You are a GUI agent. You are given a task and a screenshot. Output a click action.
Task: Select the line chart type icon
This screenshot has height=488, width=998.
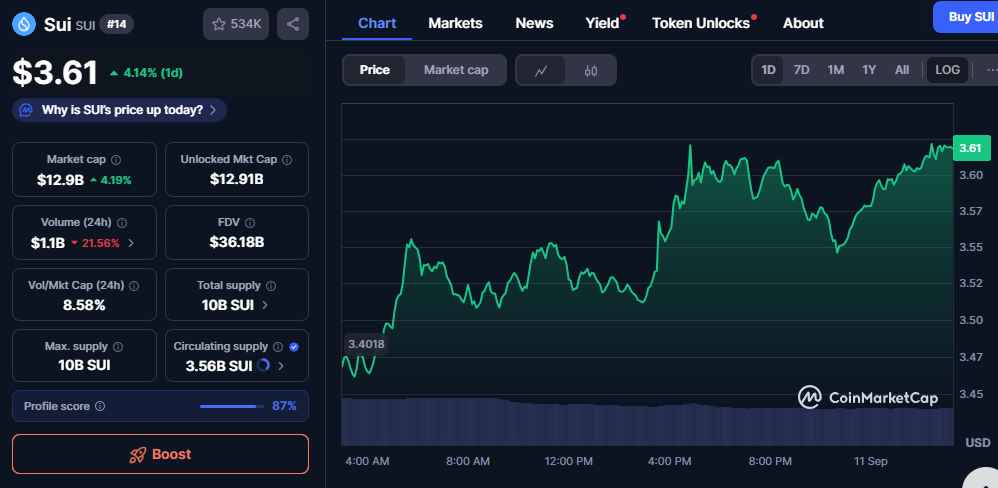(541, 70)
